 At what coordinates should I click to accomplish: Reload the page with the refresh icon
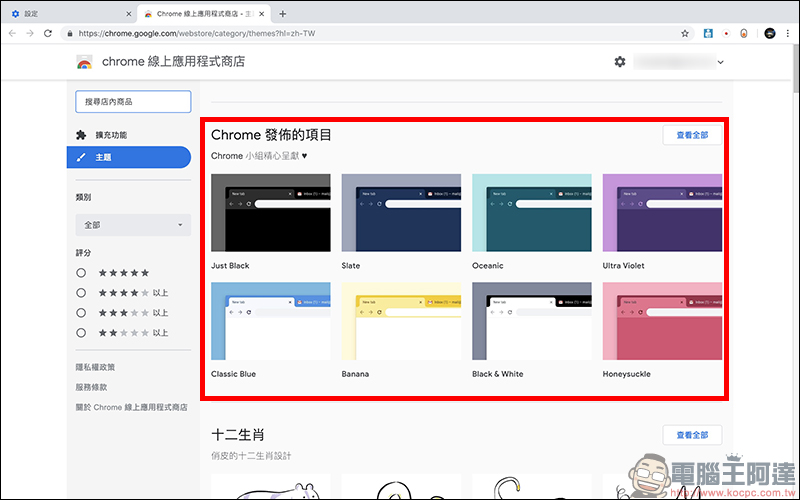(48, 33)
